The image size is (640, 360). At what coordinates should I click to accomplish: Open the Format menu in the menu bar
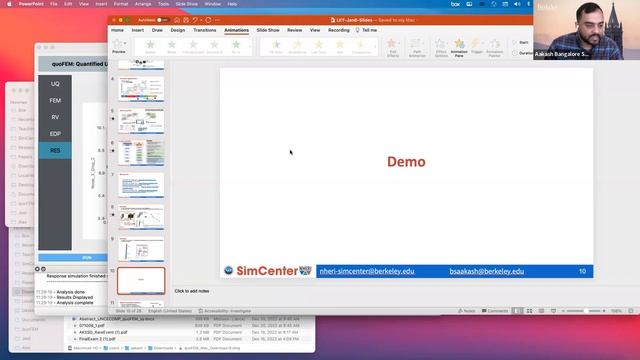[121, 4]
